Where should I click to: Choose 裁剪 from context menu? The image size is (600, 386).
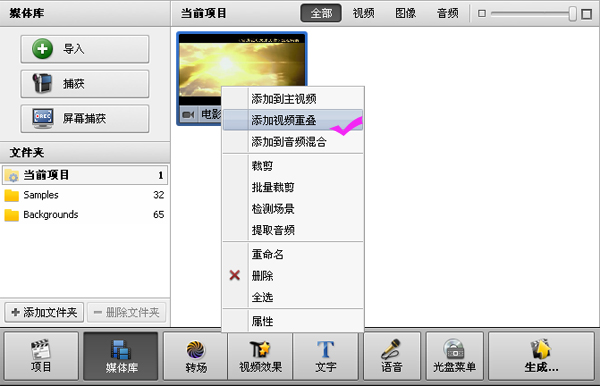293,166
